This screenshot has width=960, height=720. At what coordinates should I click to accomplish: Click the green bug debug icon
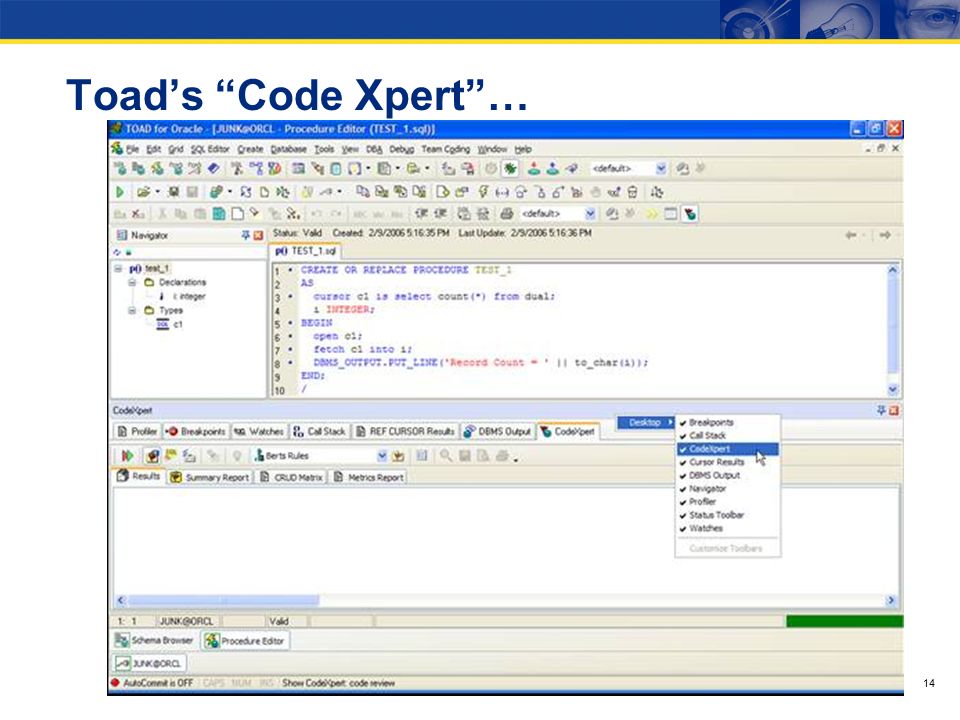[x=510, y=168]
